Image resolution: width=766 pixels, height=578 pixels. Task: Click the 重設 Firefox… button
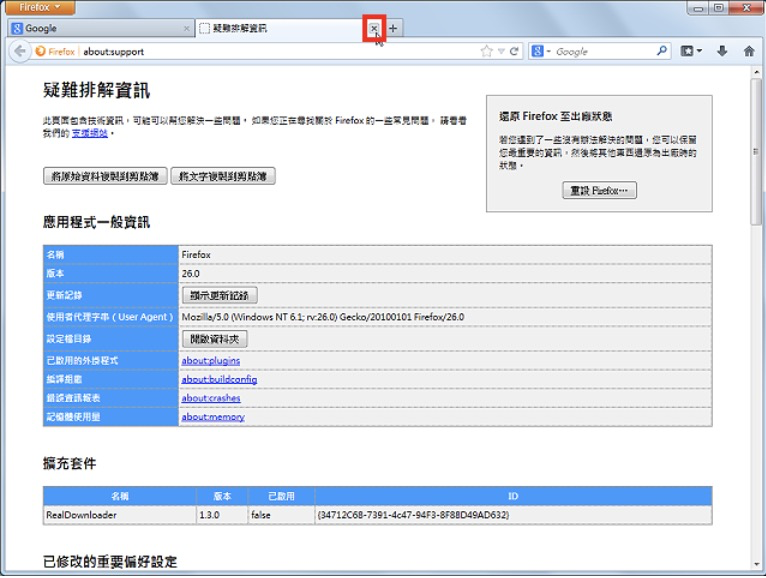point(599,191)
